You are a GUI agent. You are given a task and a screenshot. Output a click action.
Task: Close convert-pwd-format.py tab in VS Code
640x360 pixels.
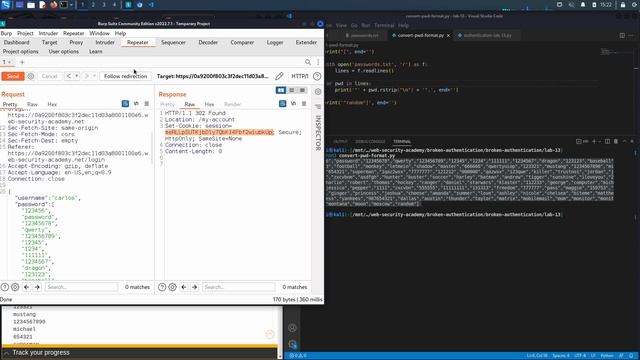[448, 36]
